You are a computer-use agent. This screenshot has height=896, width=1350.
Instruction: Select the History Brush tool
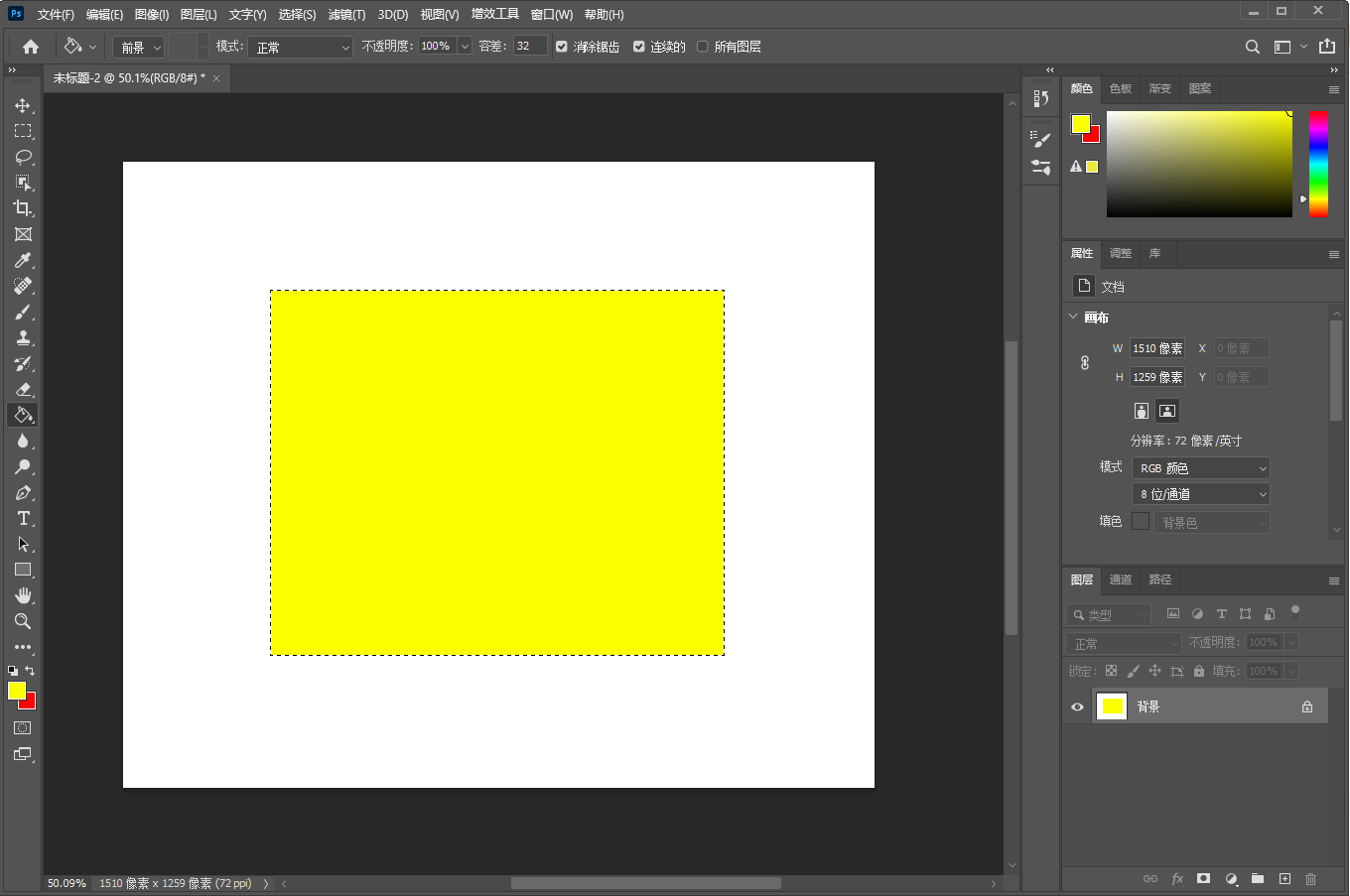pos(23,363)
